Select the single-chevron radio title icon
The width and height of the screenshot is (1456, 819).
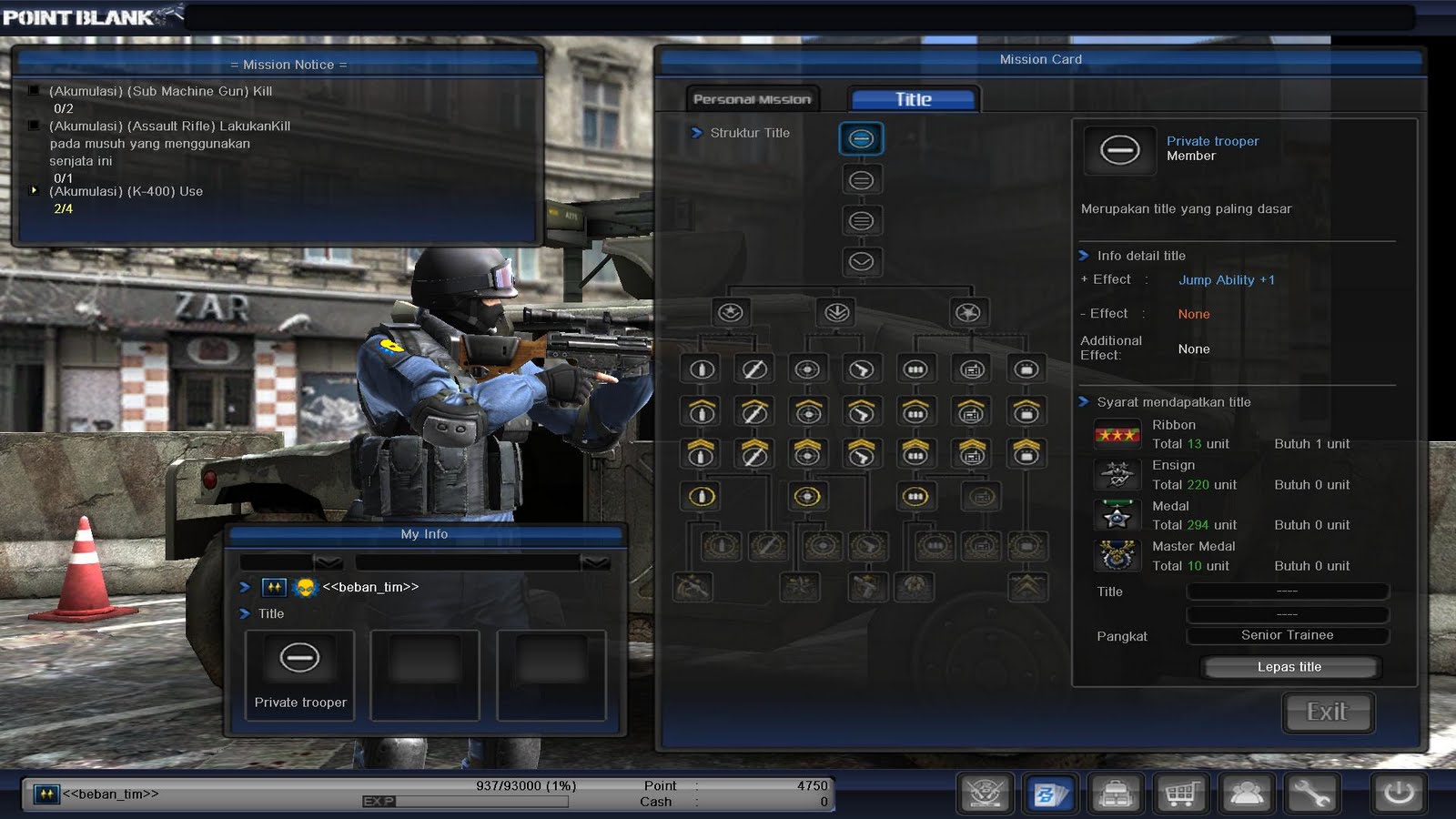coord(972,411)
